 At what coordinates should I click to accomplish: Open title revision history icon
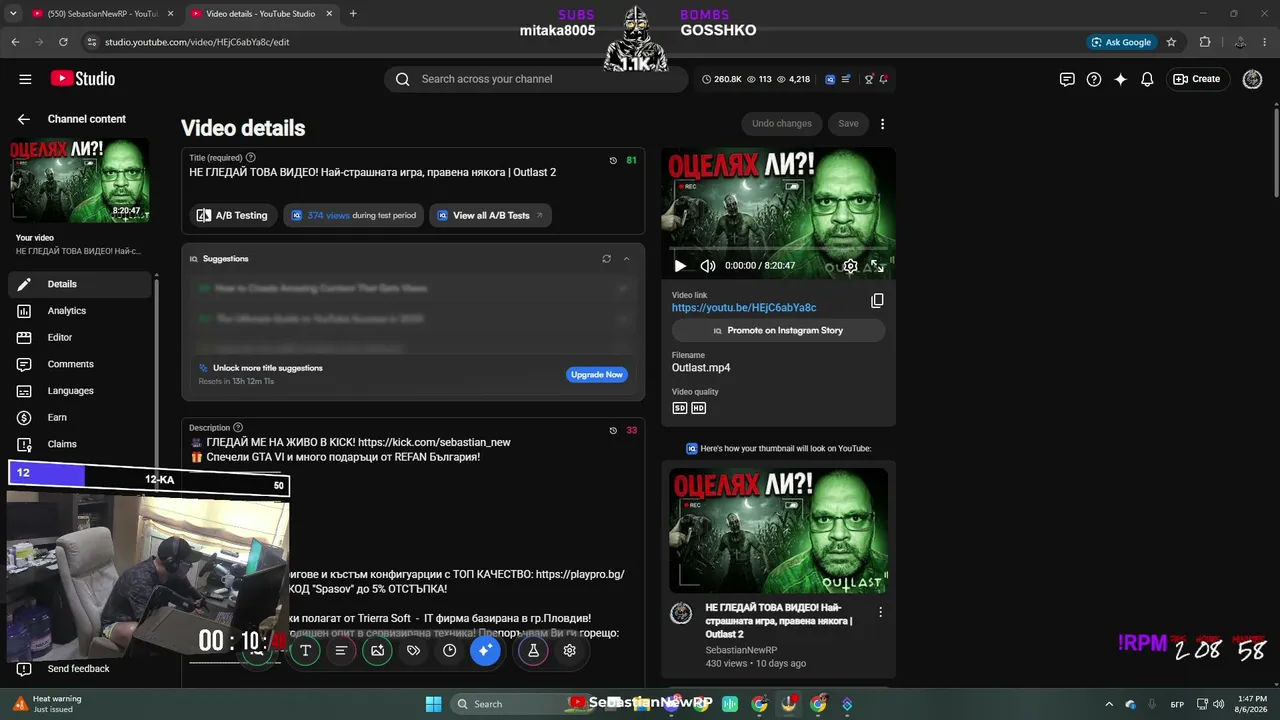(613, 160)
